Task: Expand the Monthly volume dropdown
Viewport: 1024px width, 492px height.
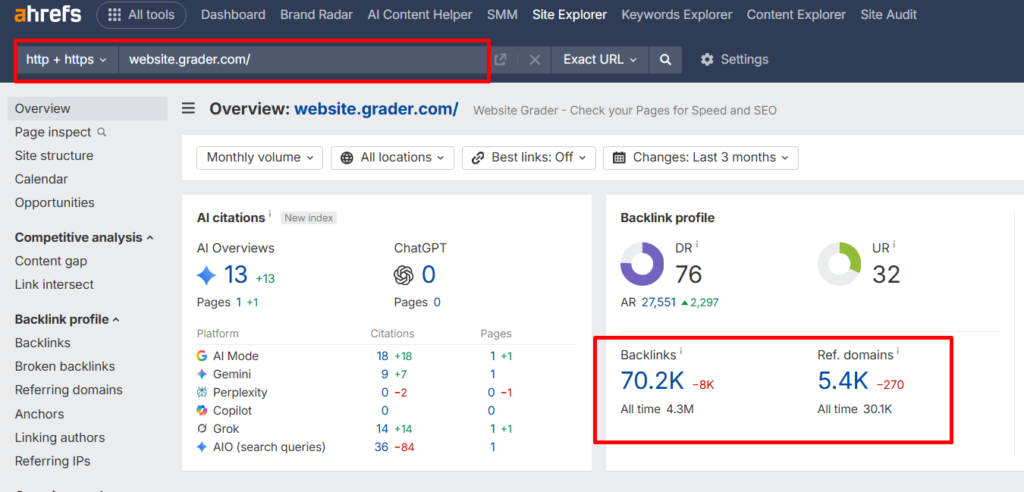Action: click(x=260, y=157)
